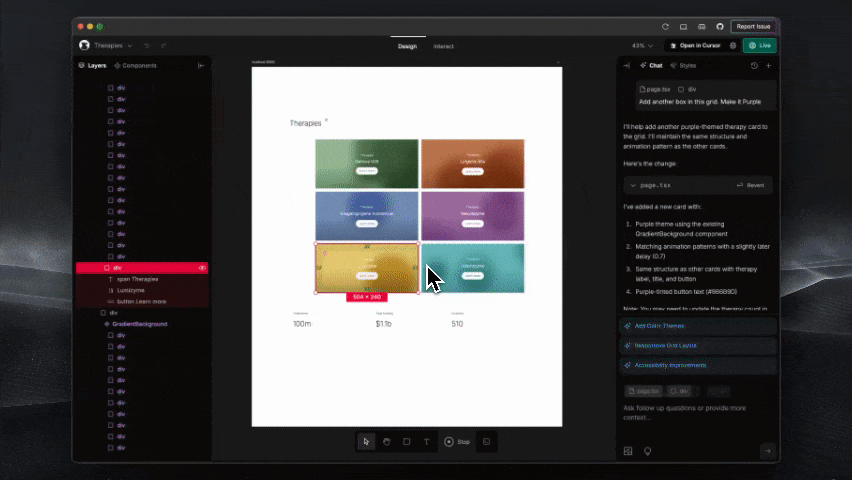Screen dimensions: 852x480
Task: Collapse the layers panel with arrow icon
Action: click(x=201, y=65)
